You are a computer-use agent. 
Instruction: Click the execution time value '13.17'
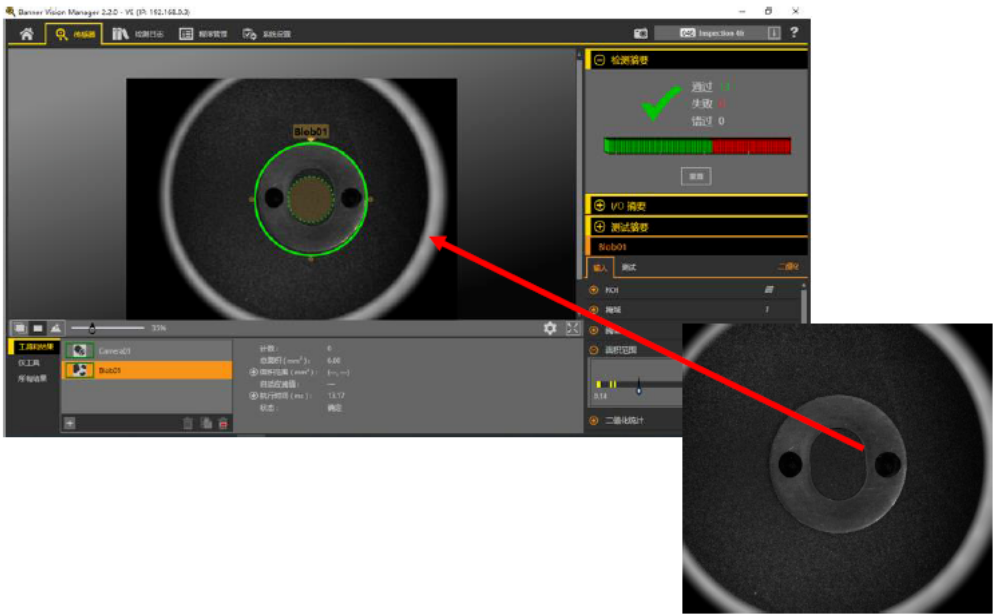336,396
